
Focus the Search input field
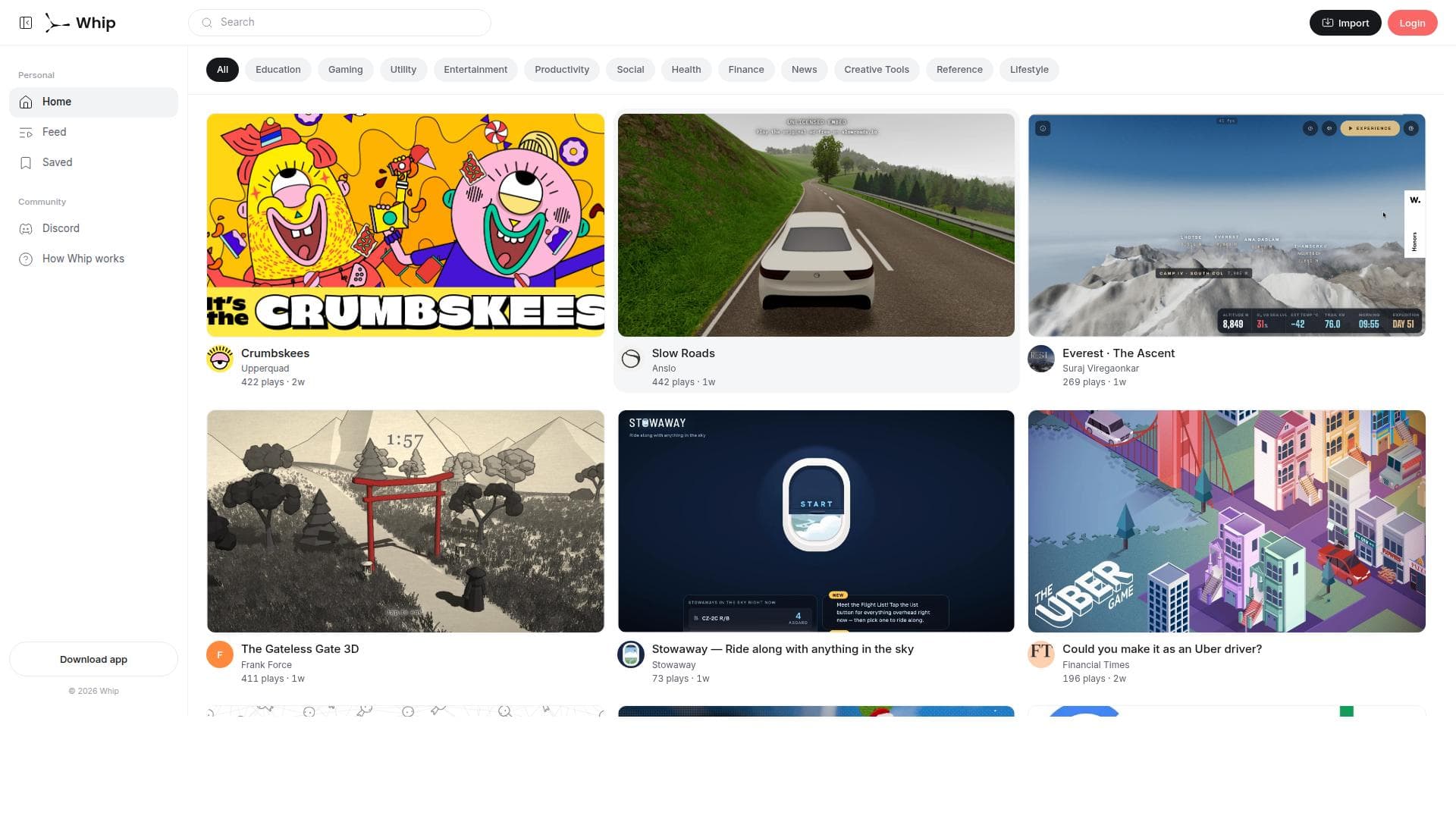pyautogui.click(x=340, y=23)
